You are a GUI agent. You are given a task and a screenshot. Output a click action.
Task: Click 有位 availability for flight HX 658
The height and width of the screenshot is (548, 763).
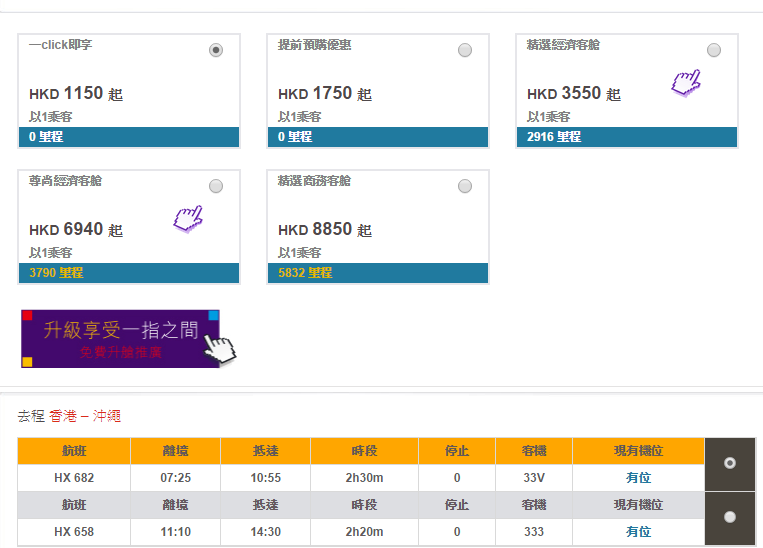(638, 532)
